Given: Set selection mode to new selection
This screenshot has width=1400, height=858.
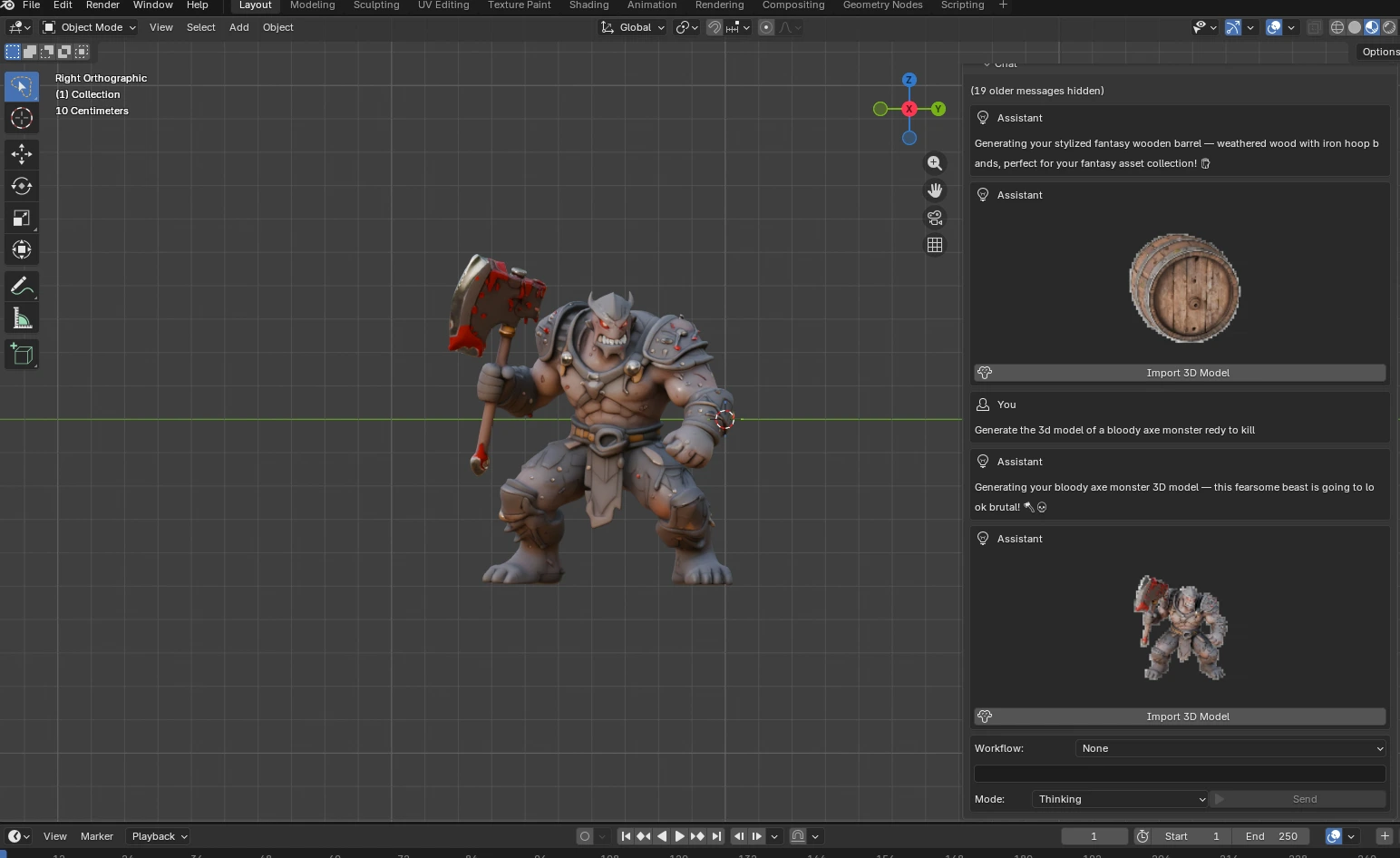Looking at the screenshot, I should coord(13,52).
